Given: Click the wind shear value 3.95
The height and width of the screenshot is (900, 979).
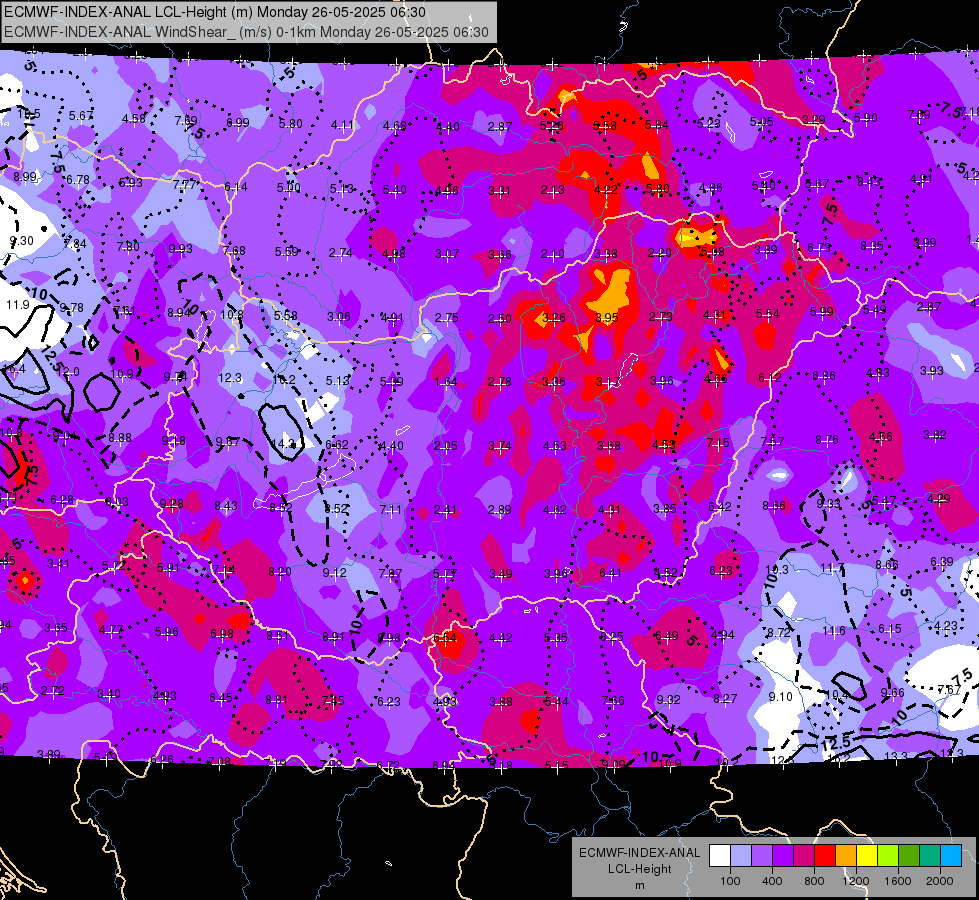Looking at the screenshot, I should click(606, 318).
